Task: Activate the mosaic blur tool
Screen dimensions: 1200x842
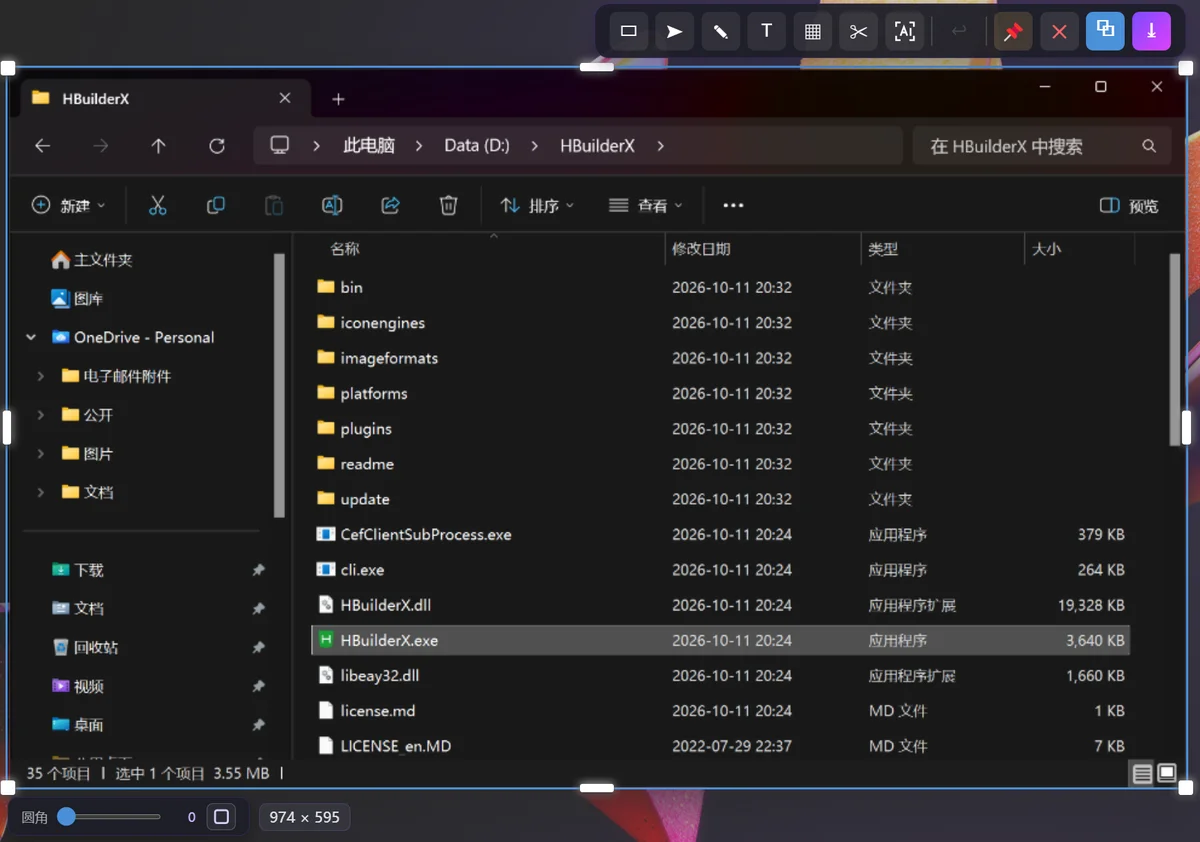Action: click(813, 31)
